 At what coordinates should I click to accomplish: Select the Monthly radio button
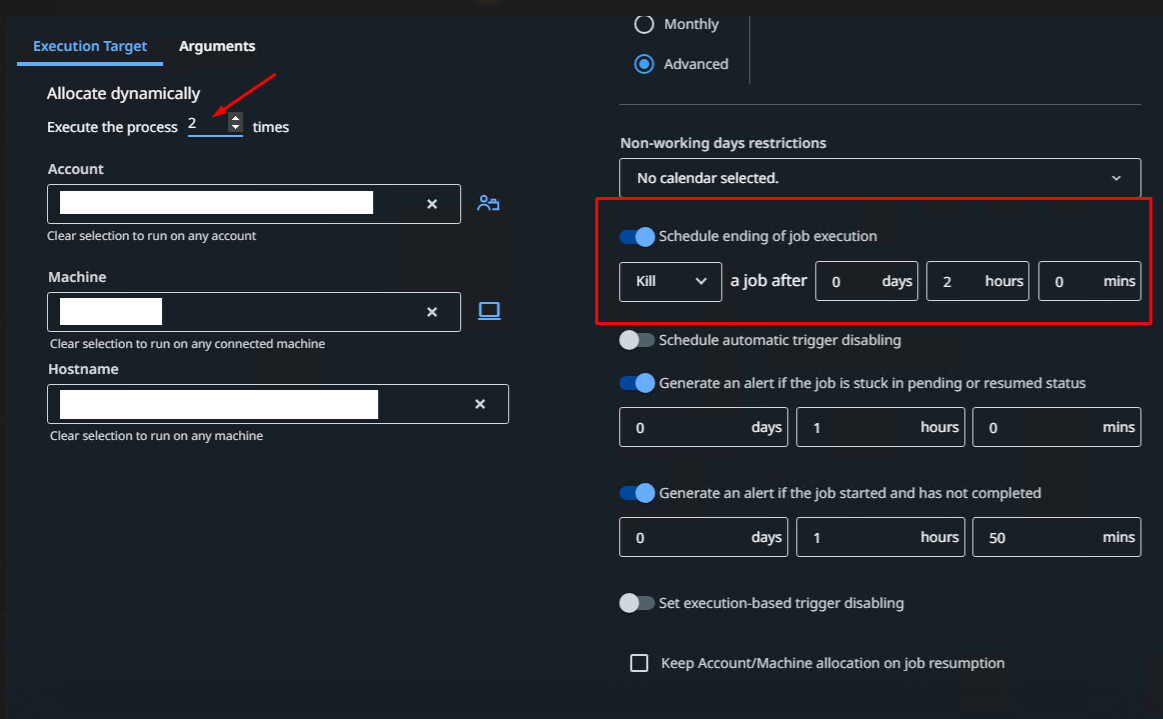coord(643,24)
